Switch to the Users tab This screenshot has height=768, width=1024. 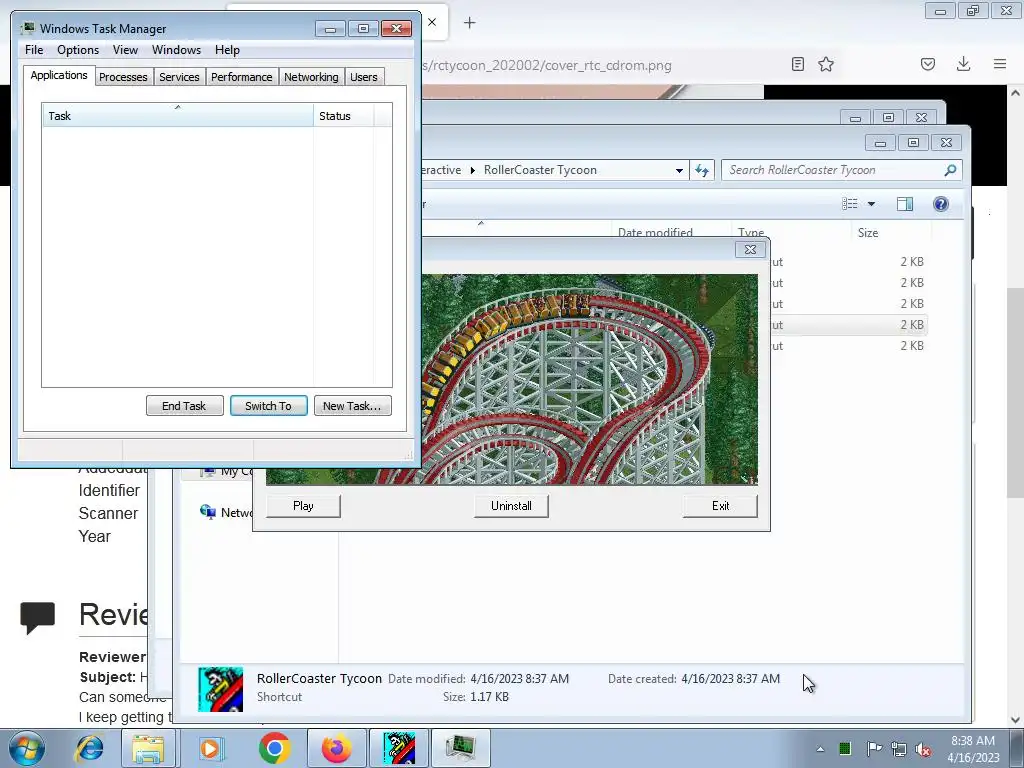(364, 77)
